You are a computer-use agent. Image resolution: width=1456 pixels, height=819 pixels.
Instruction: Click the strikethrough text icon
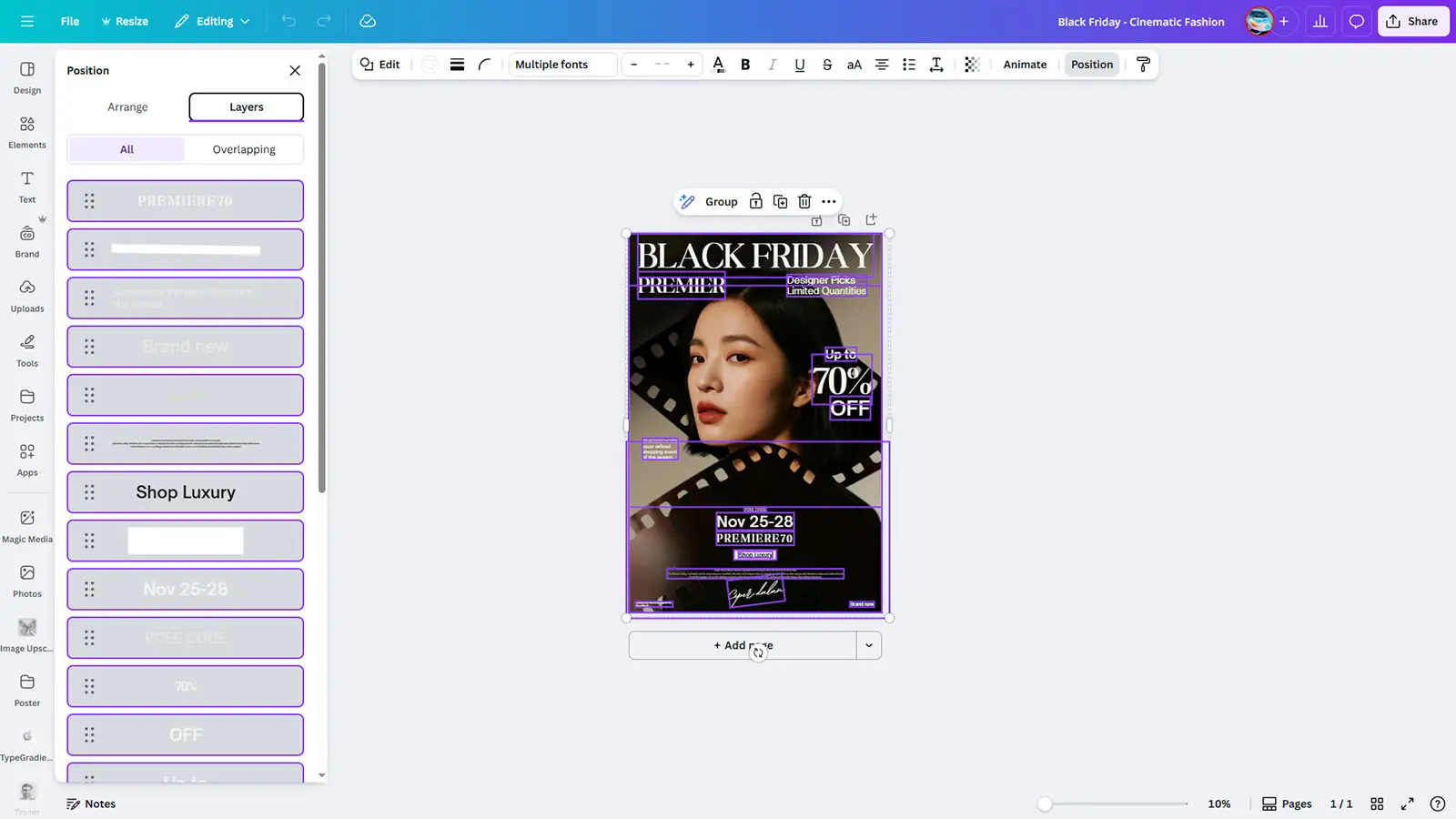point(826,65)
